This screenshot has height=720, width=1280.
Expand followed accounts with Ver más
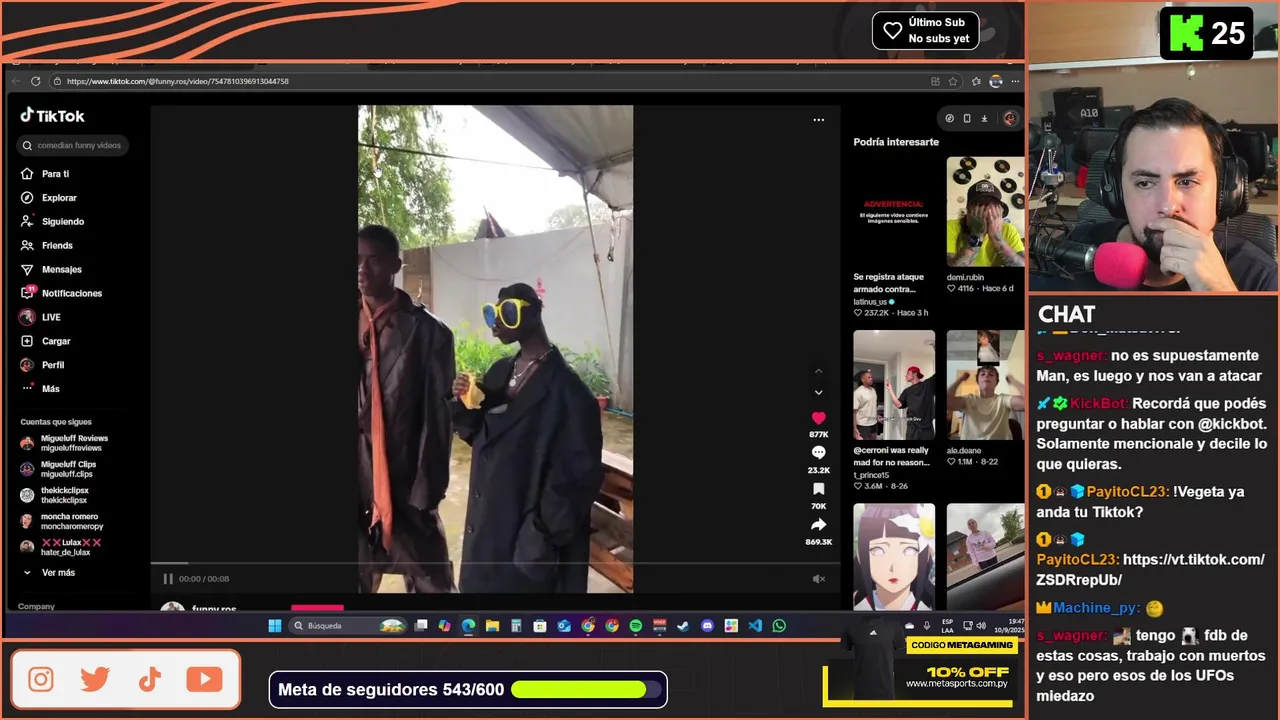(50, 573)
